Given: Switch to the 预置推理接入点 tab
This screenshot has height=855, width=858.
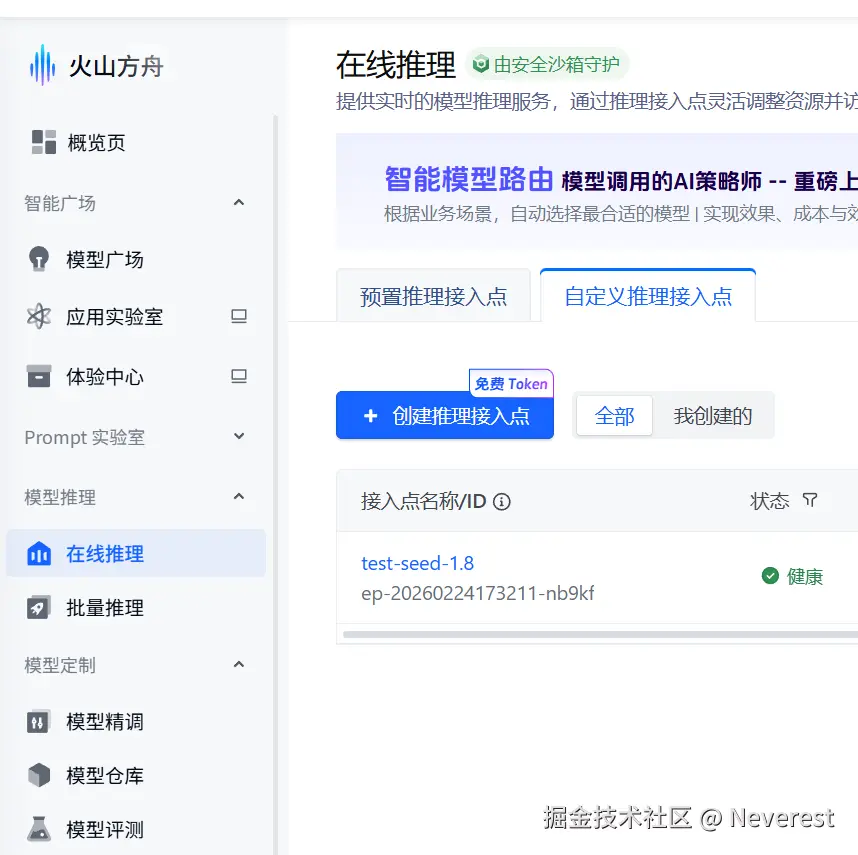Looking at the screenshot, I should pyautogui.click(x=433, y=295).
